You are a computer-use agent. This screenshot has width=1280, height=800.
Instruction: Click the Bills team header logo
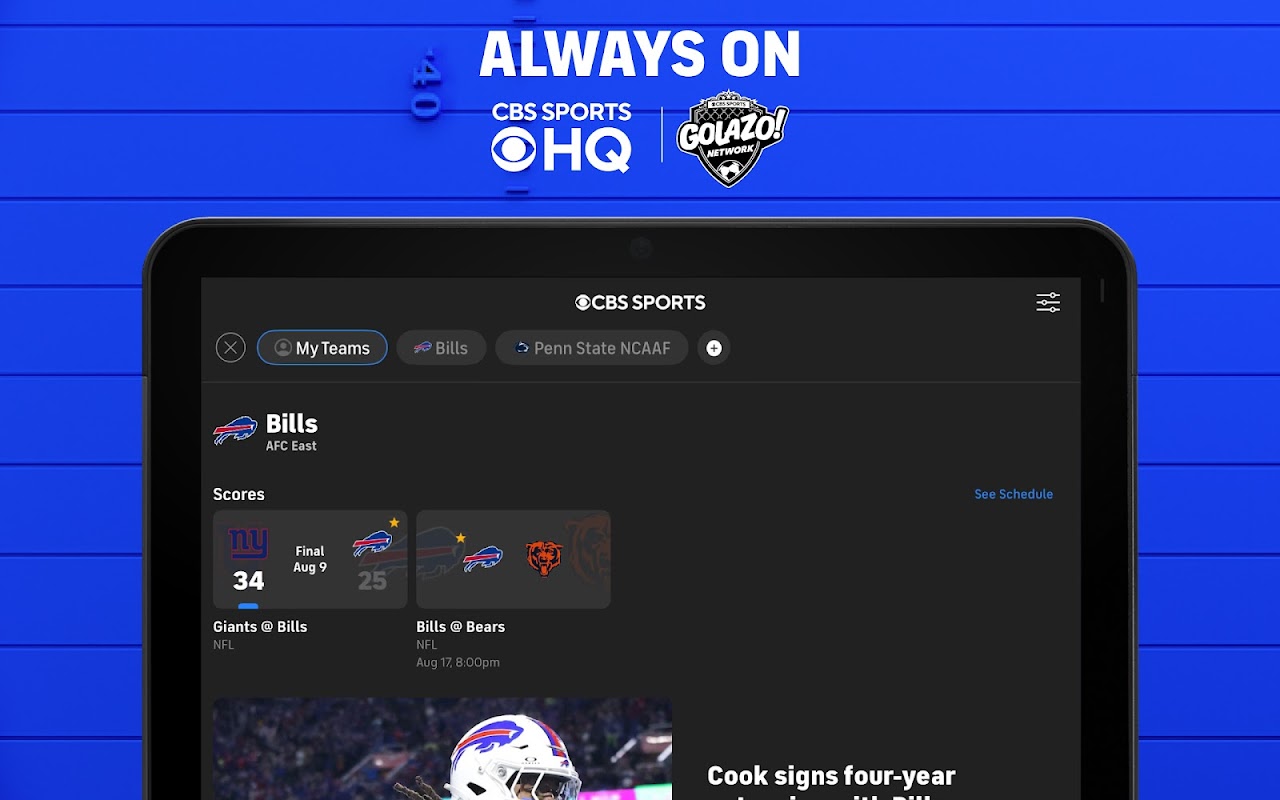click(235, 431)
